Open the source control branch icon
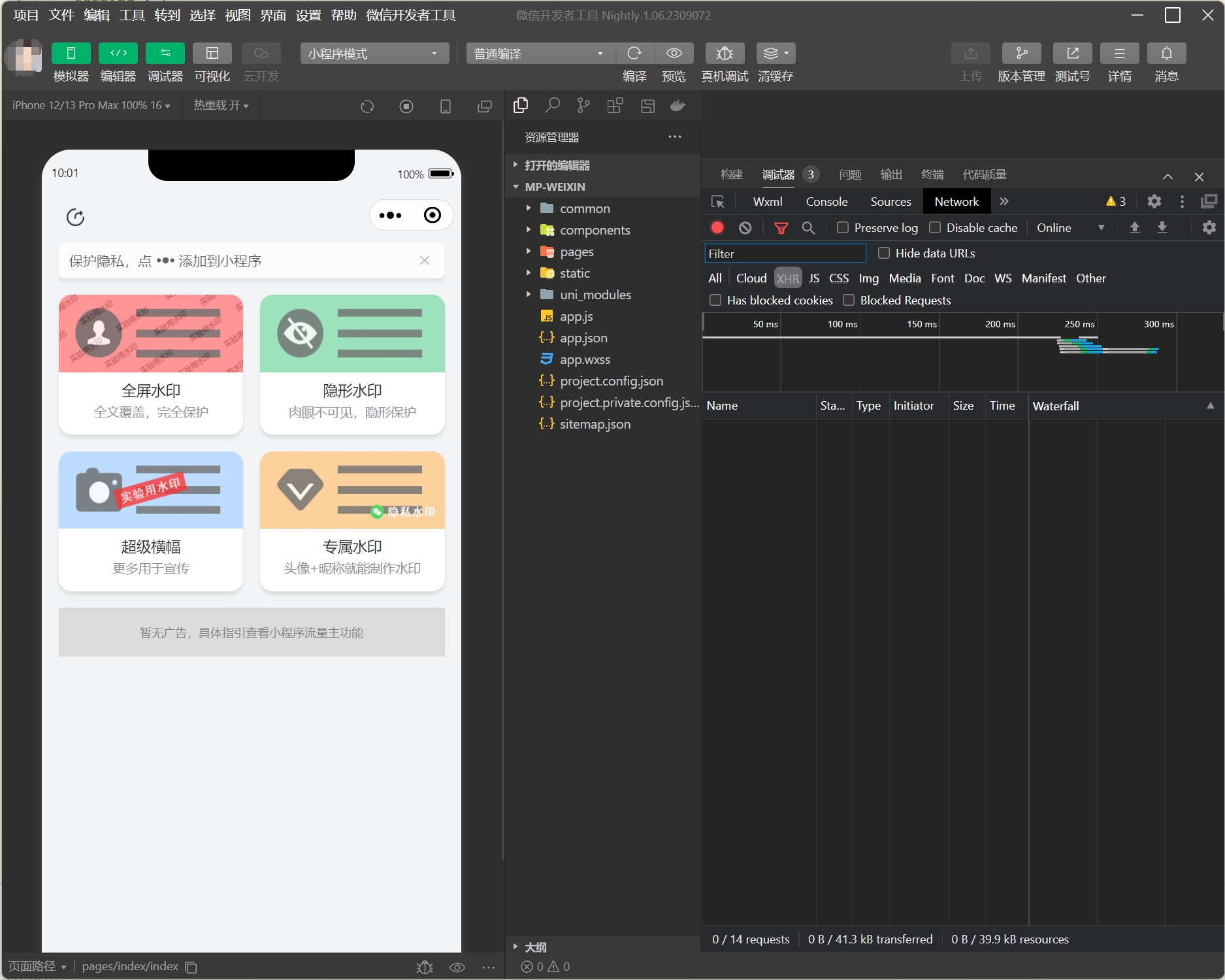1225x980 pixels. [583, 105]
